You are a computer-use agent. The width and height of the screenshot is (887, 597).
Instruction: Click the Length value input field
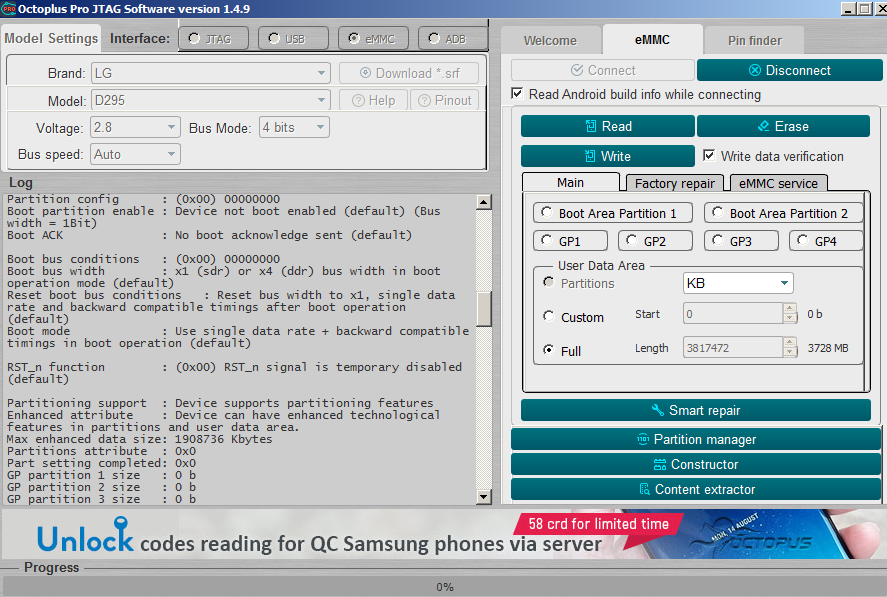pyautogui.click(x=733, y=347)
